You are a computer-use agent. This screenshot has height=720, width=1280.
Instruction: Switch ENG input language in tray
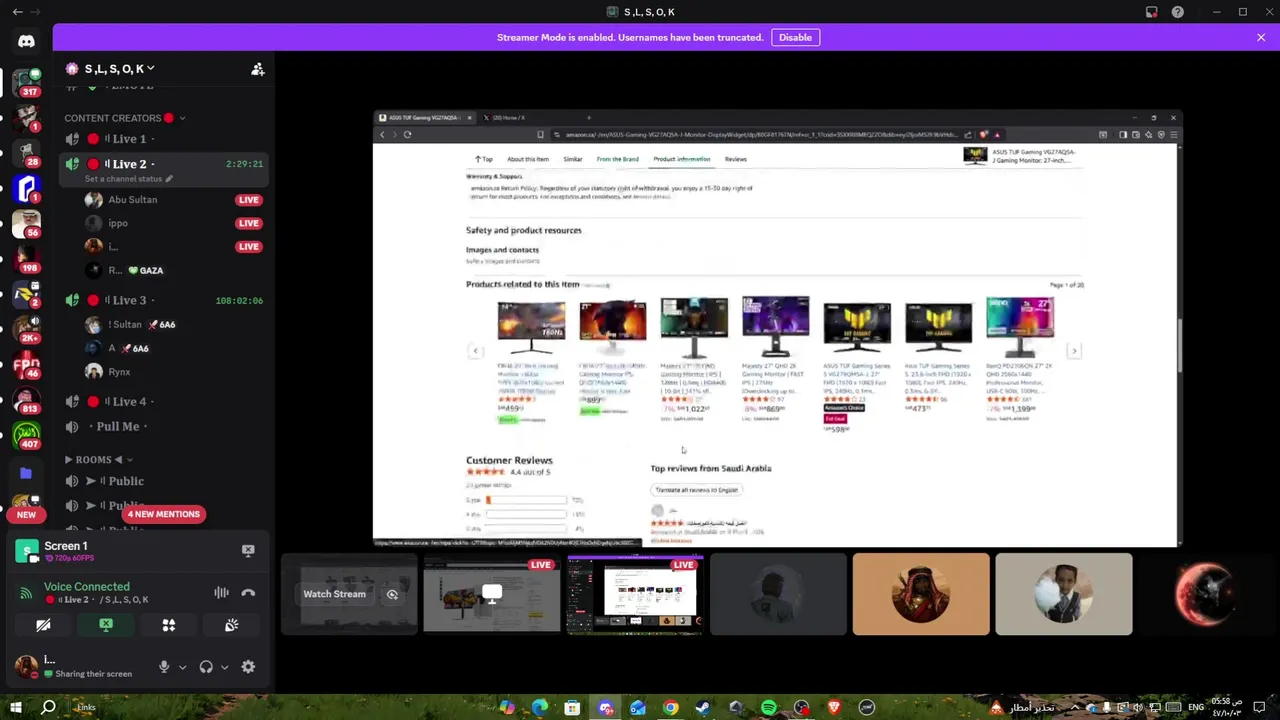pos(1196,708)
